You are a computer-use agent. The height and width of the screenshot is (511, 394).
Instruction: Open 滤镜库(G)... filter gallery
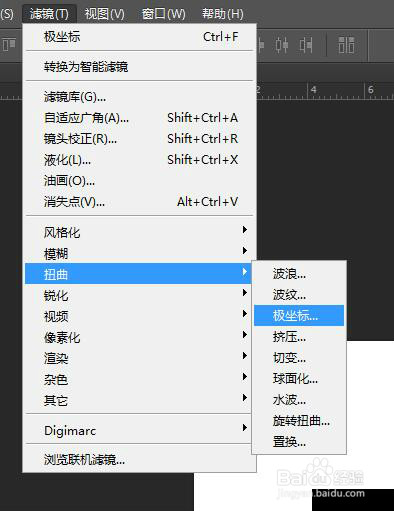tap(139, 97)
